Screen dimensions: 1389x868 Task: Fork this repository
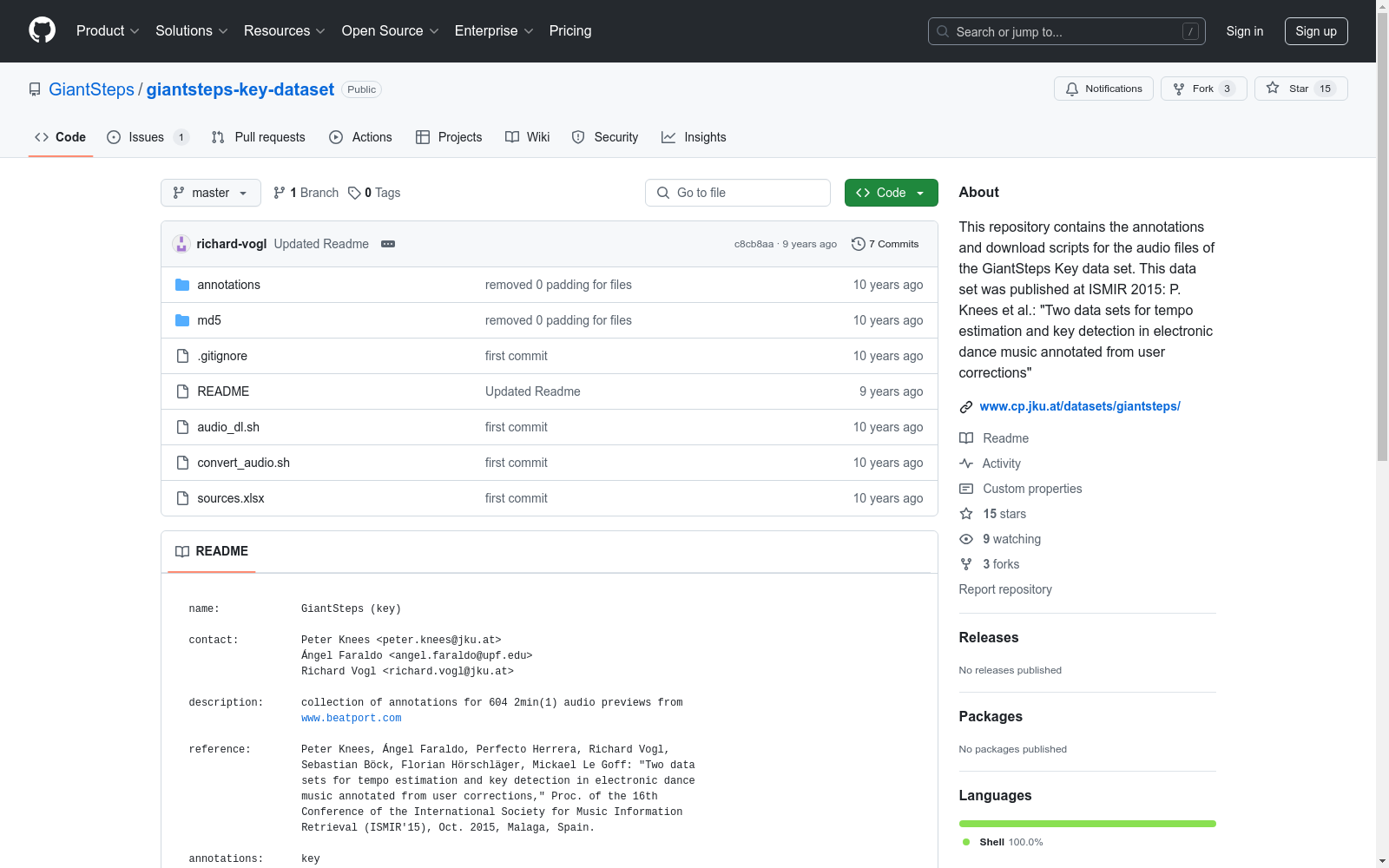(x=1203, y=89)
